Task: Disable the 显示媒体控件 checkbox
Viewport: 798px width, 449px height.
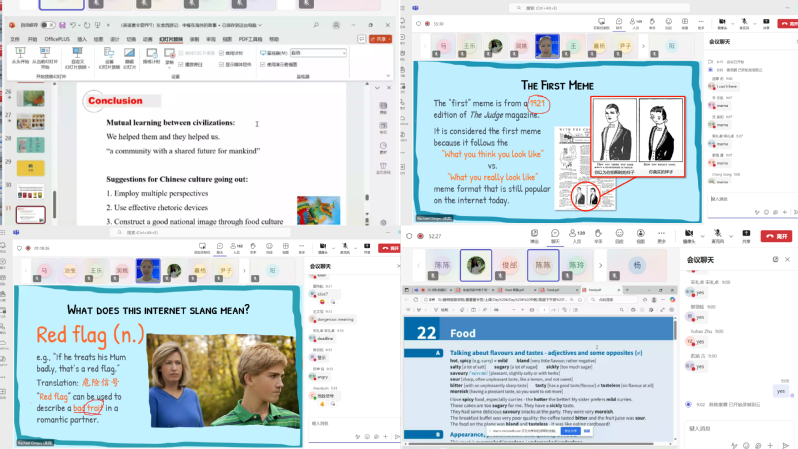Action: [x=222, y=63]
